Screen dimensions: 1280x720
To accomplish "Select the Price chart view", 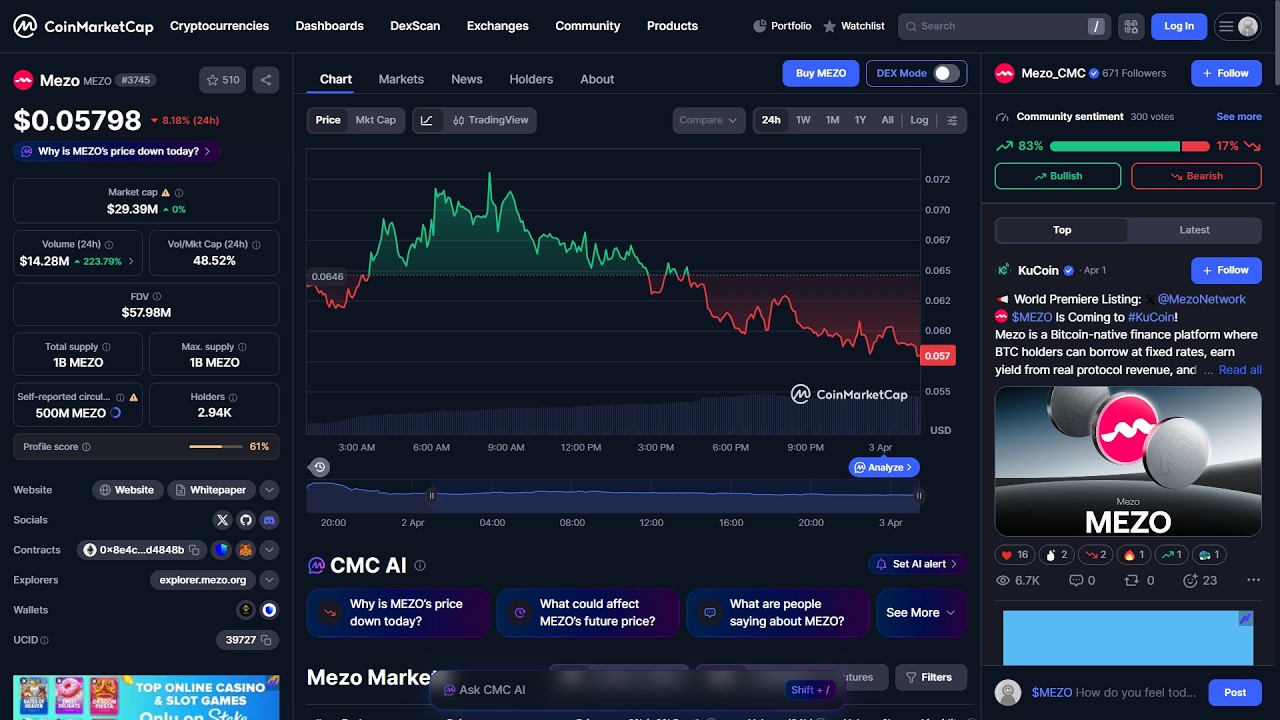I will (328, 120).
